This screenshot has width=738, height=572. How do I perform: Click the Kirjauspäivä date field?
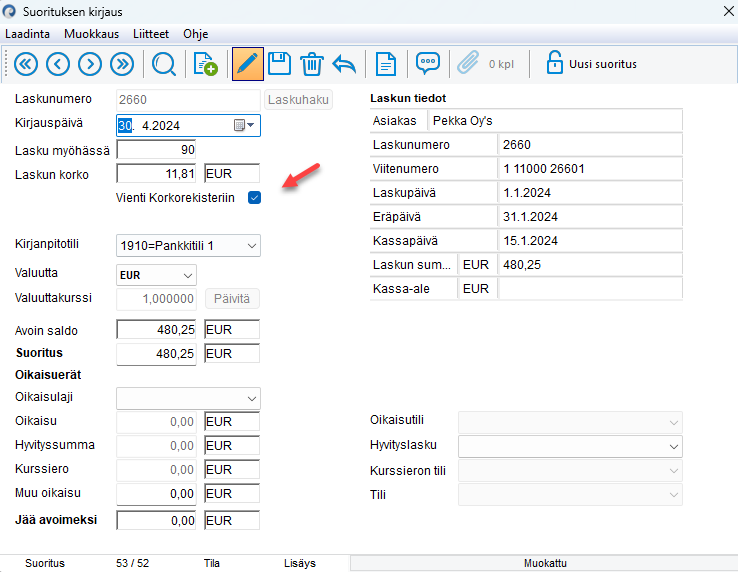pyautogui.click(x=188, y=125)
